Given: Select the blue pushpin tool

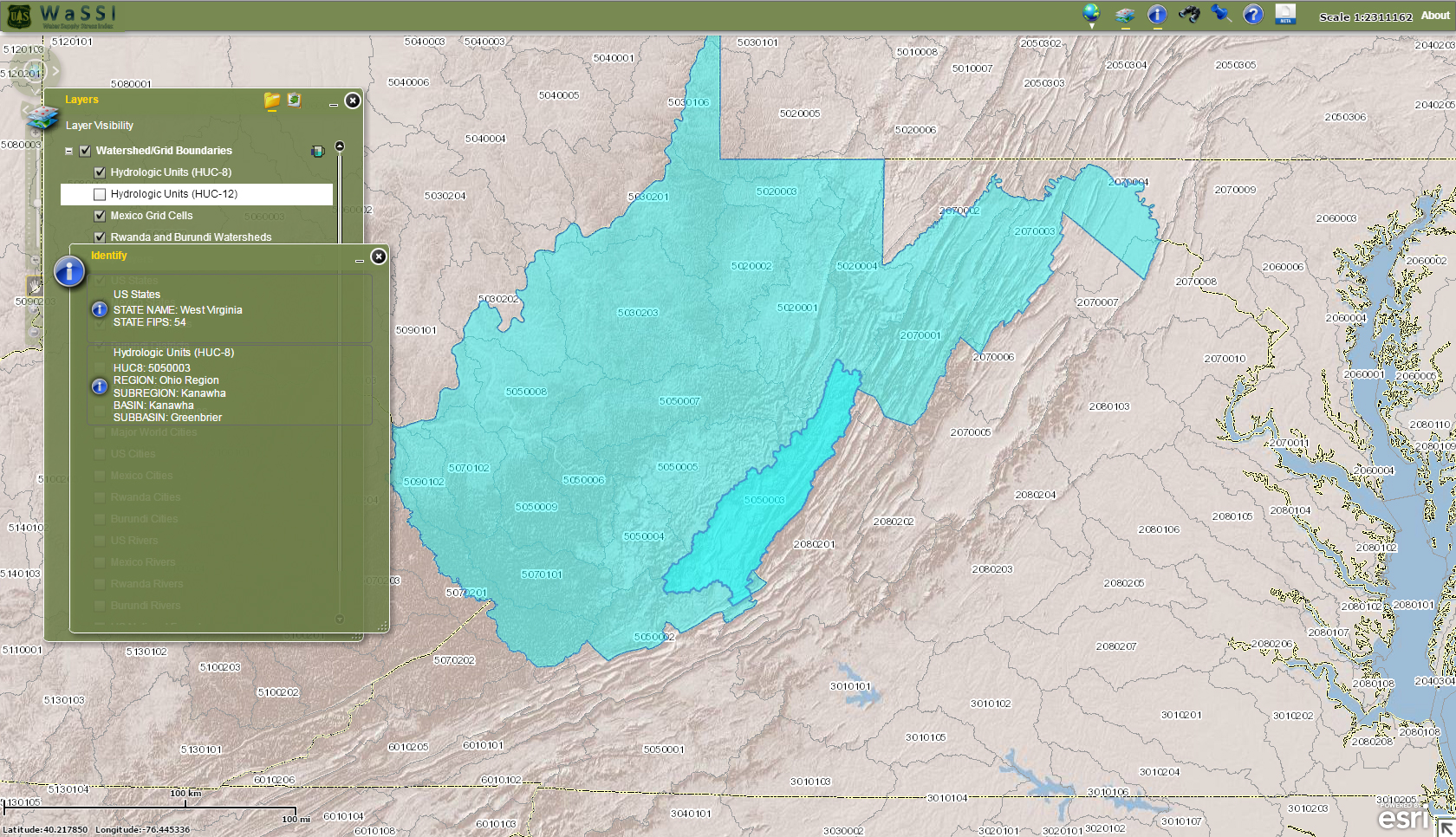Looking at the screenshot, I should (x=1221, y=14).
